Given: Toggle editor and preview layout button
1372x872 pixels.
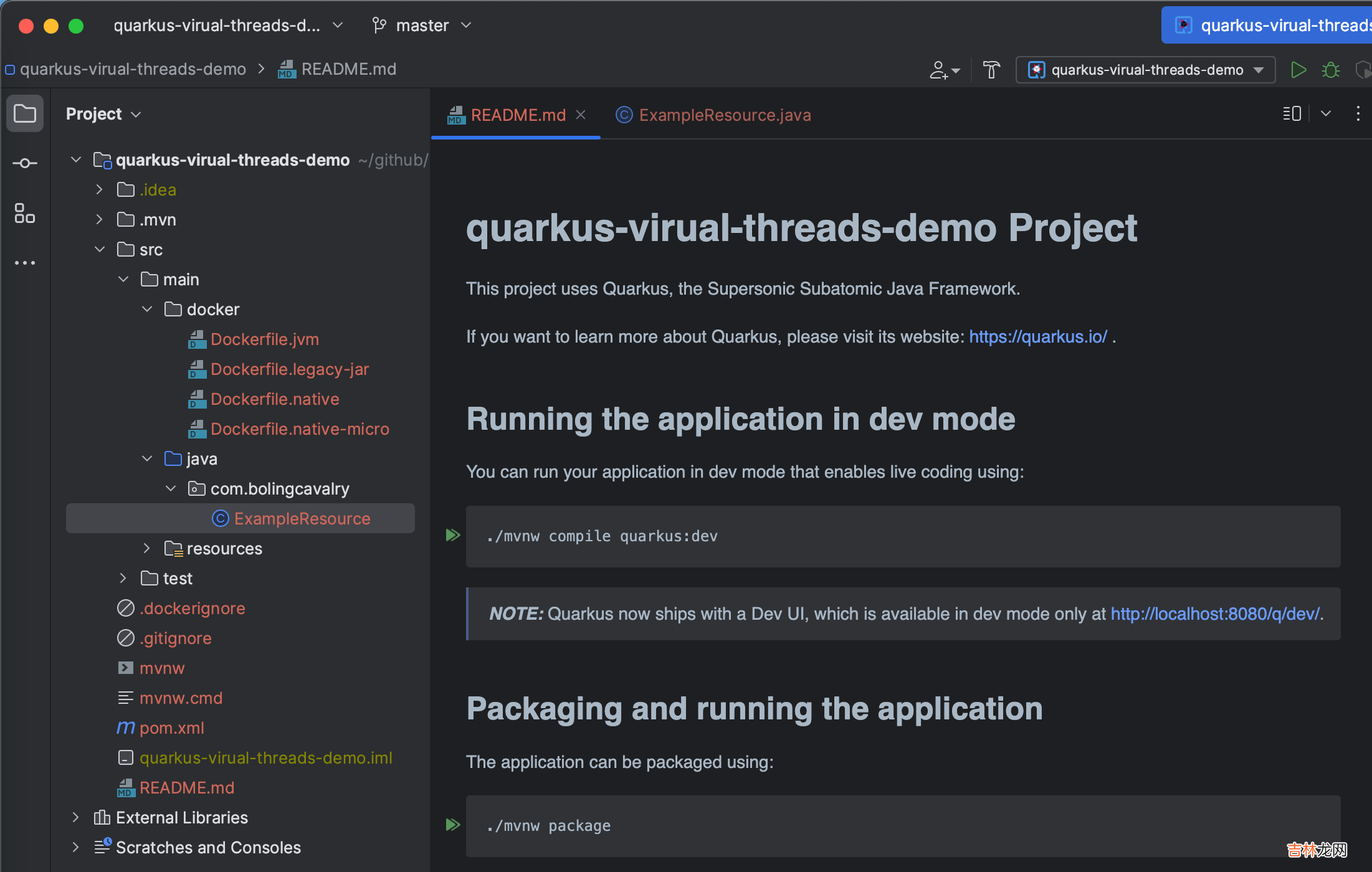Looking at the screenshot, I should (x=1292, y=114).
